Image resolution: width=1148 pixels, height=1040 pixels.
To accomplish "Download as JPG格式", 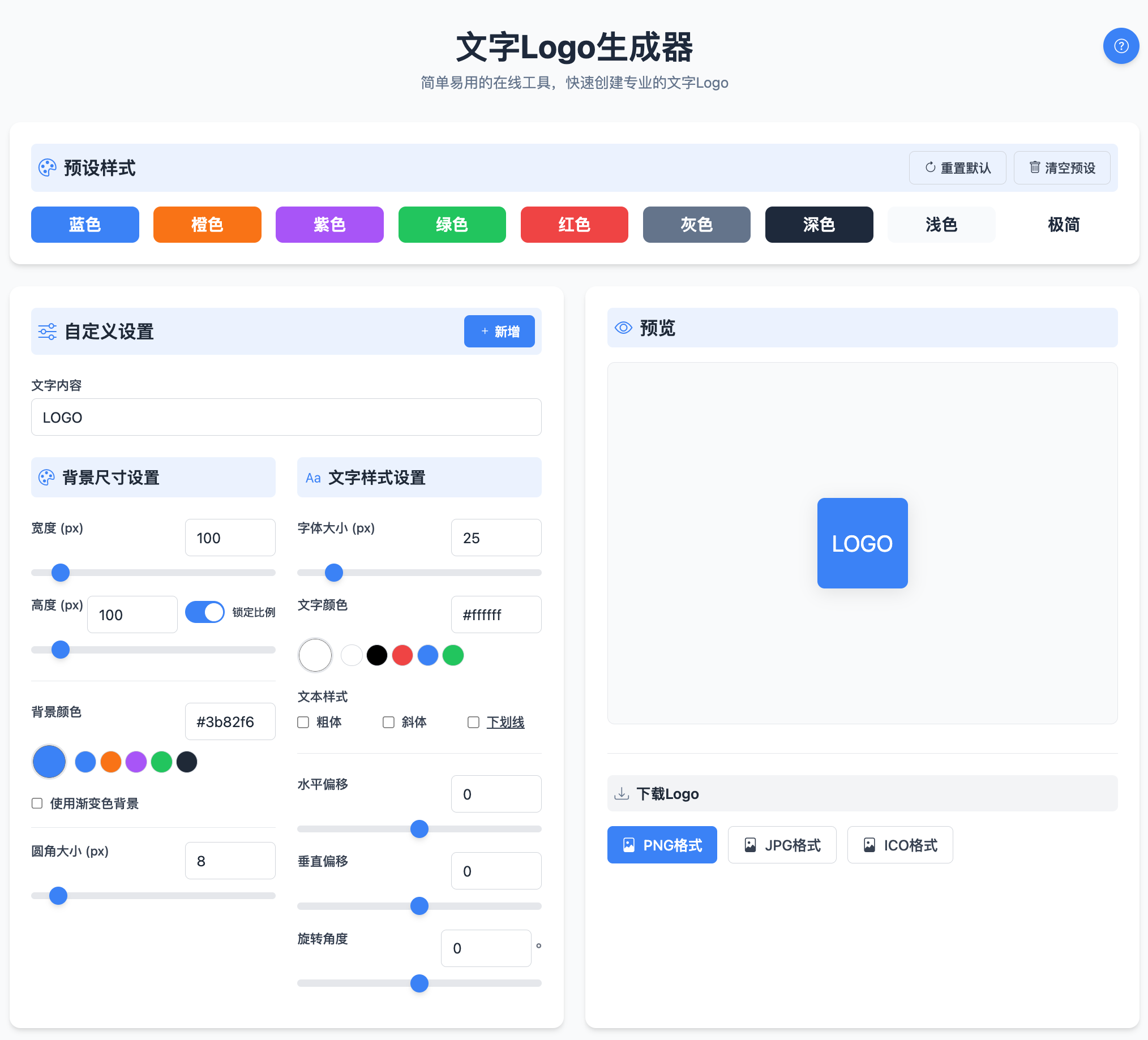I will point(781,845).
